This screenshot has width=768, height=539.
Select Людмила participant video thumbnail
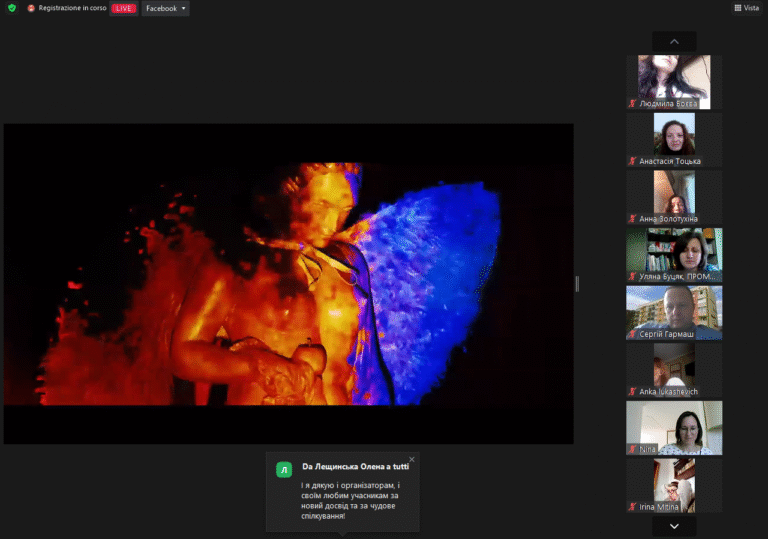[674, 78]
